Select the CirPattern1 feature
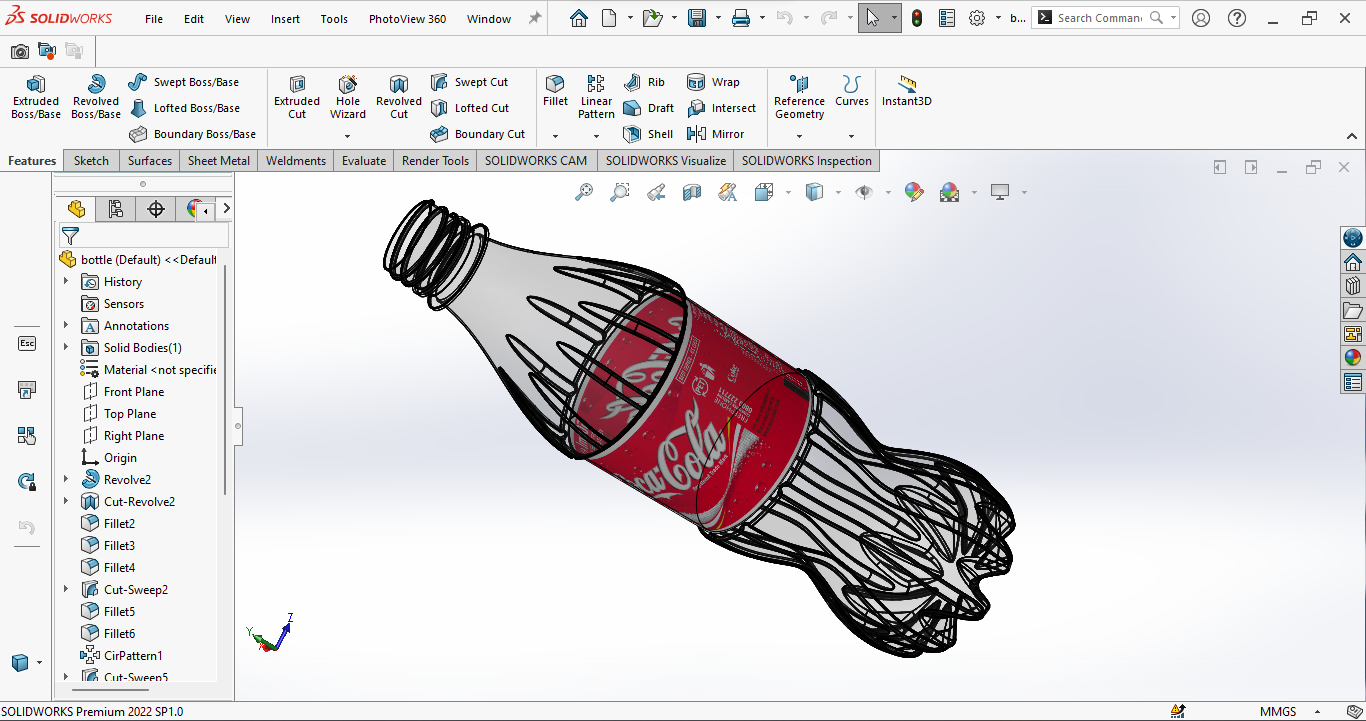1366x721 pixels. [x=133, y=656]
